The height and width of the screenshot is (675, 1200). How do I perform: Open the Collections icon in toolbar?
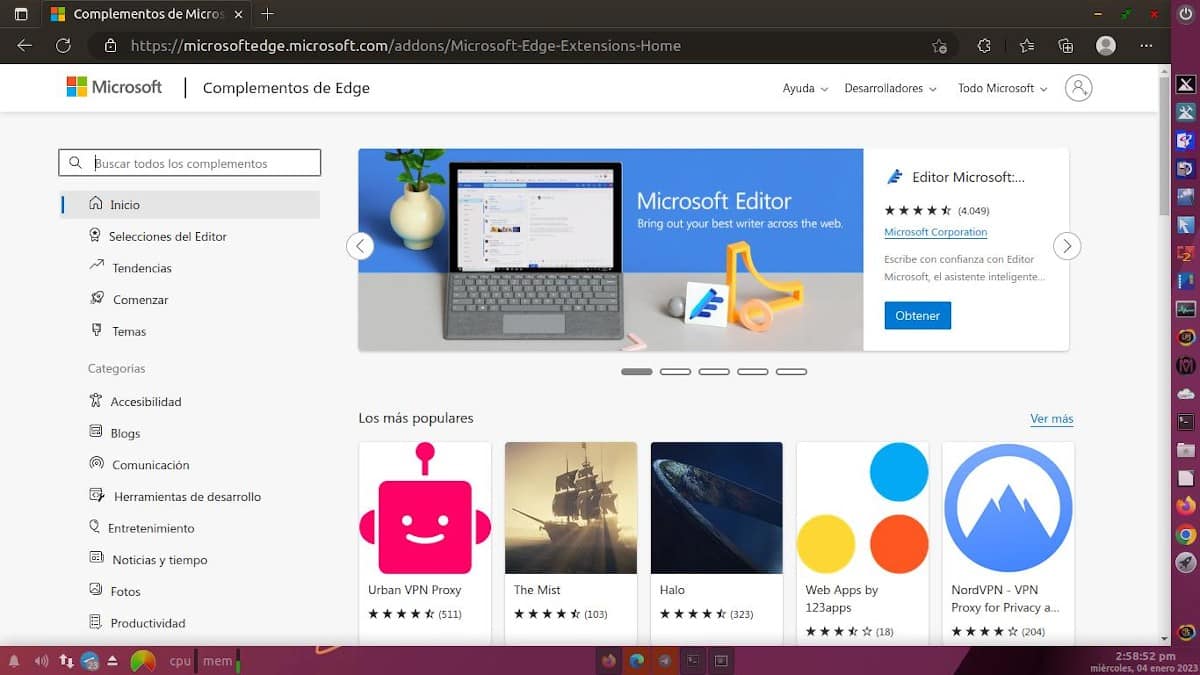(x=1066, y=46)
